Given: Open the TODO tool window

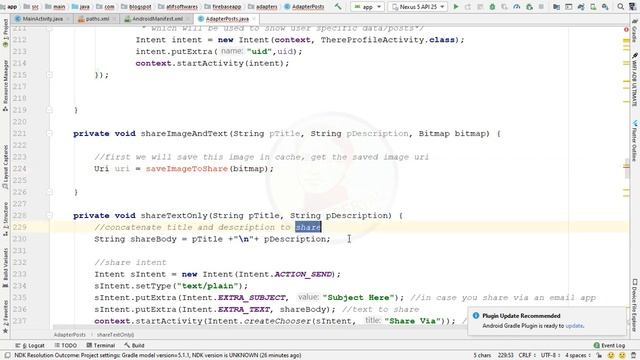Looking at the screenshot, I should point(65,345).
